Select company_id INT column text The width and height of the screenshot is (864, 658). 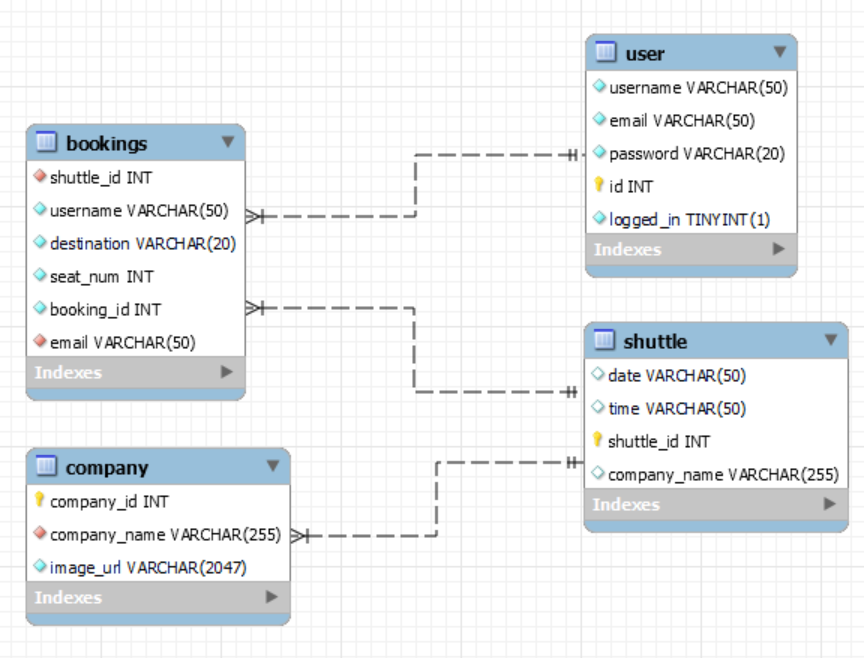pos(109,502)
